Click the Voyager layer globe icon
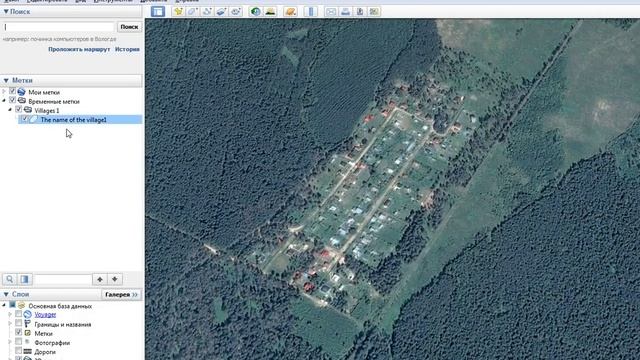The image size is (640, 360). coord(28,314)
